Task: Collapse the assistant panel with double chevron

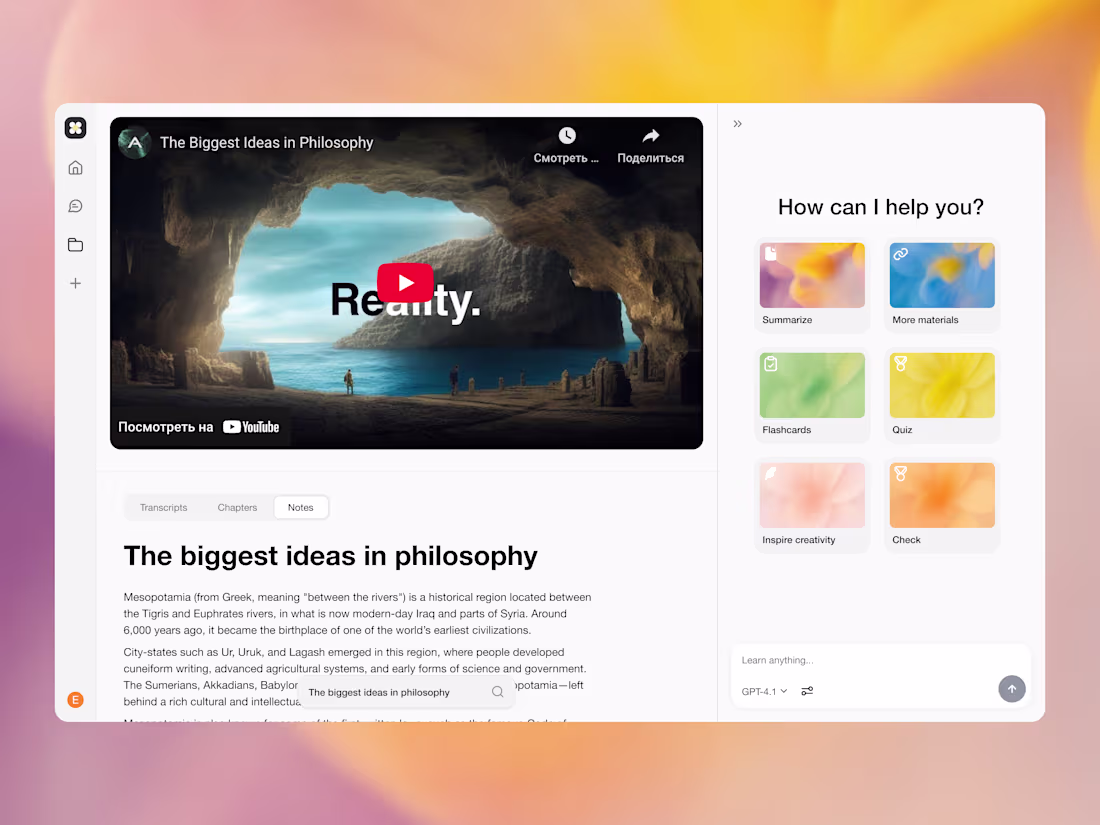Action: click(x=737, y=124)
